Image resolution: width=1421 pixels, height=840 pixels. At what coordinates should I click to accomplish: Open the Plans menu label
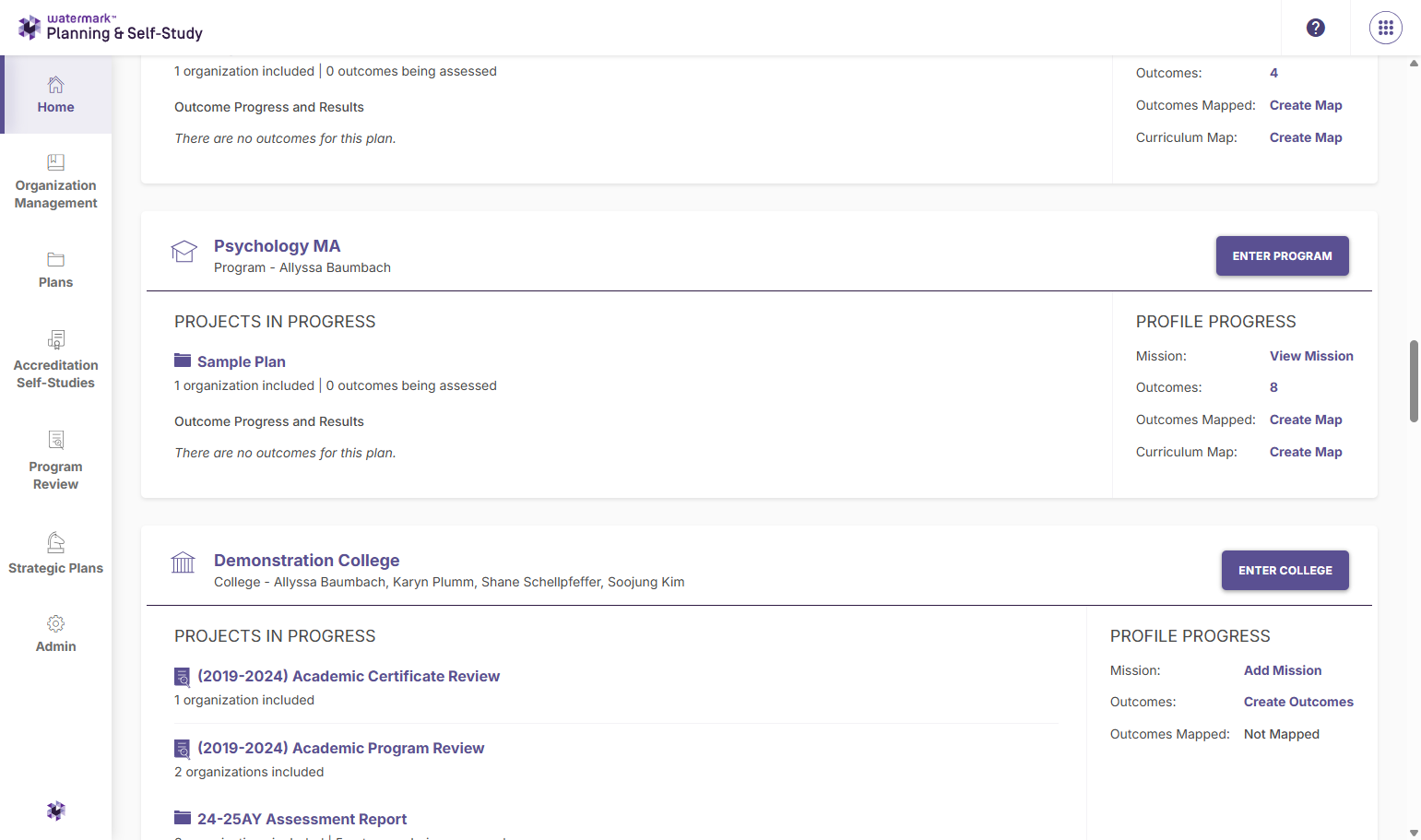56,282
